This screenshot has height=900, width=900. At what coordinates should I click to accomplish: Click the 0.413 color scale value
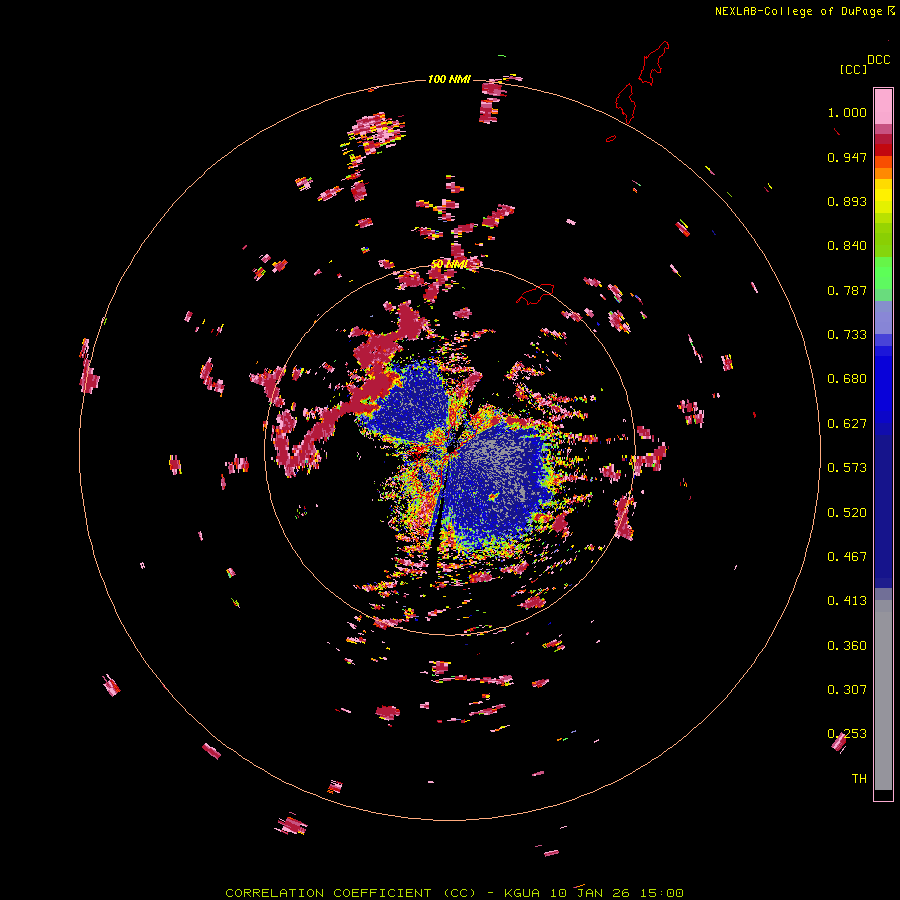(x=847, y=601)
